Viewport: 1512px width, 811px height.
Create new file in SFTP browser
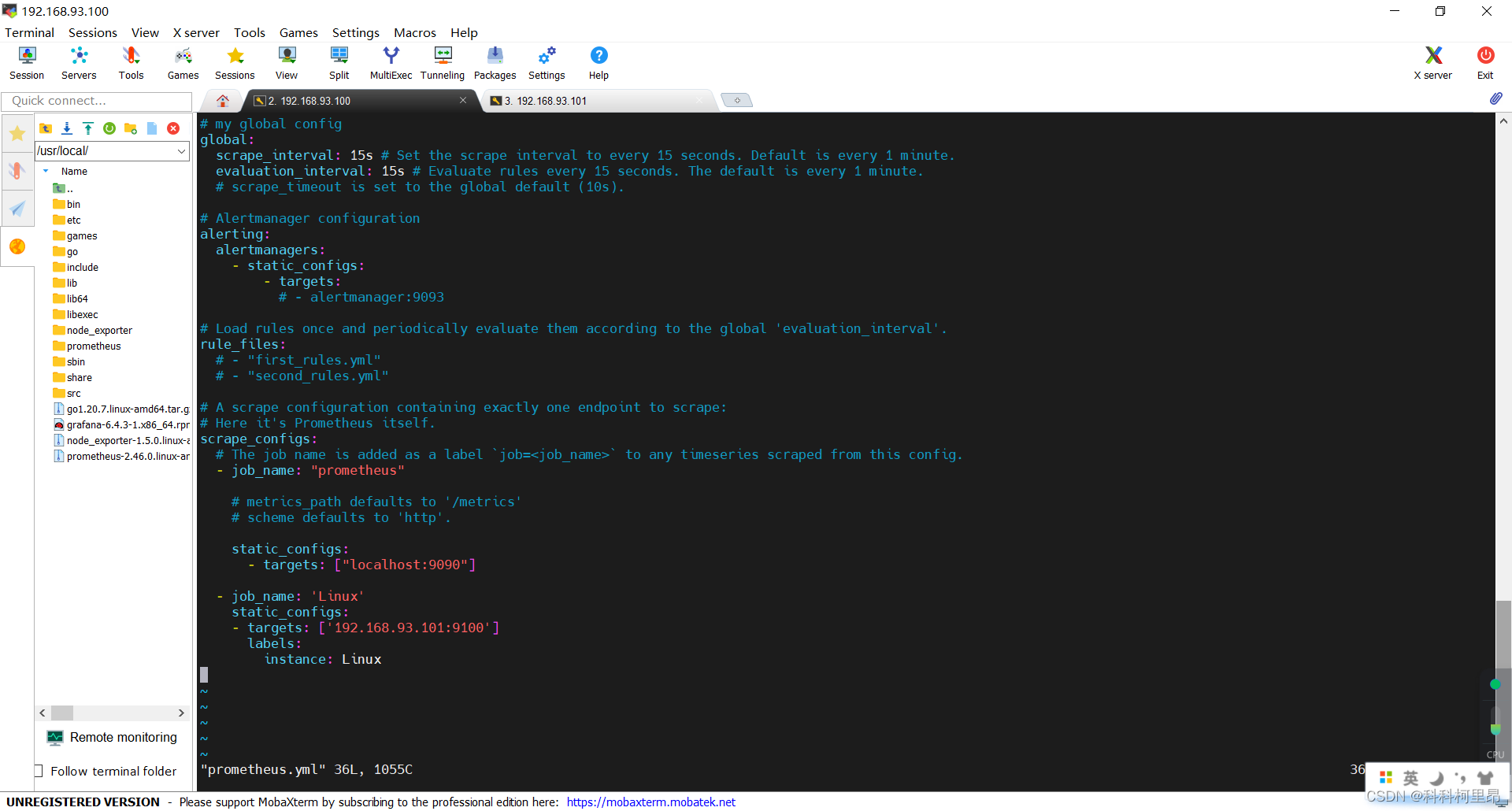(152, 128)
